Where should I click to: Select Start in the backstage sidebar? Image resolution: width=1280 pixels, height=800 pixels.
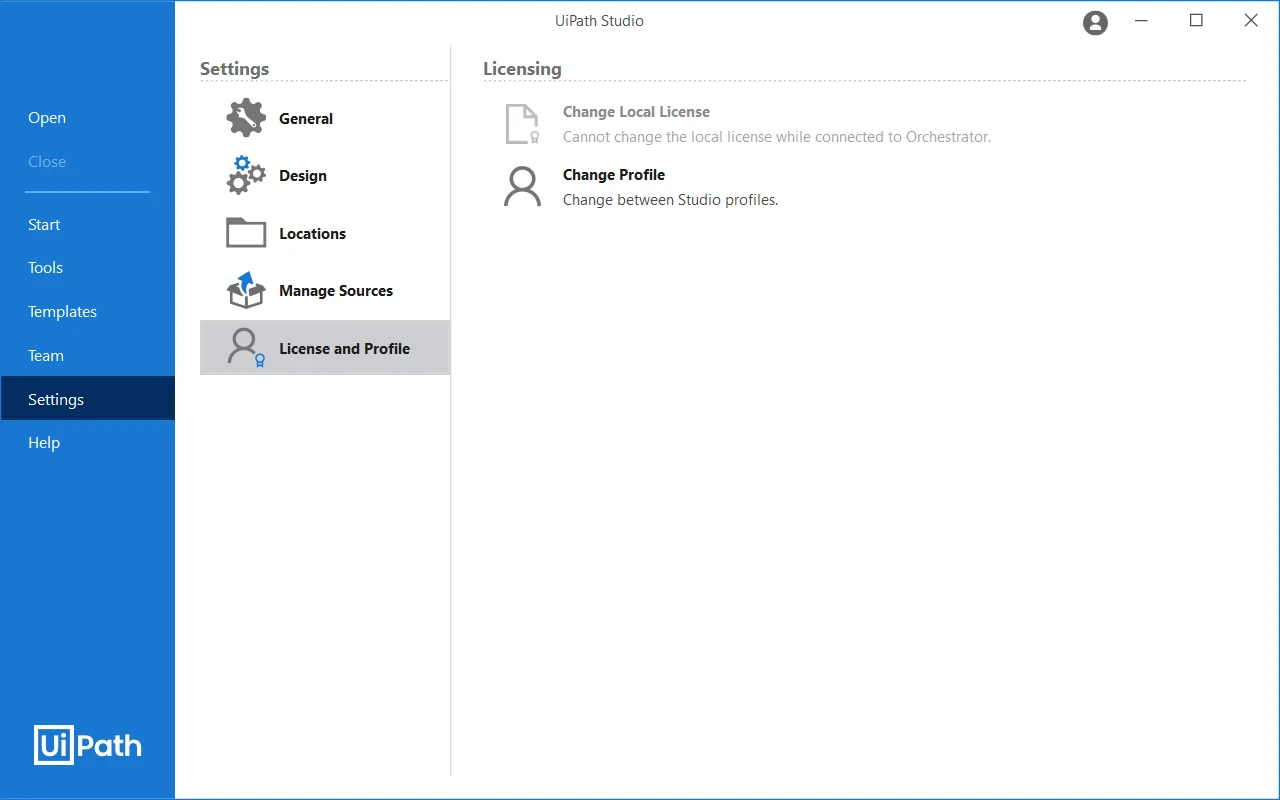(x=87, y=225)
